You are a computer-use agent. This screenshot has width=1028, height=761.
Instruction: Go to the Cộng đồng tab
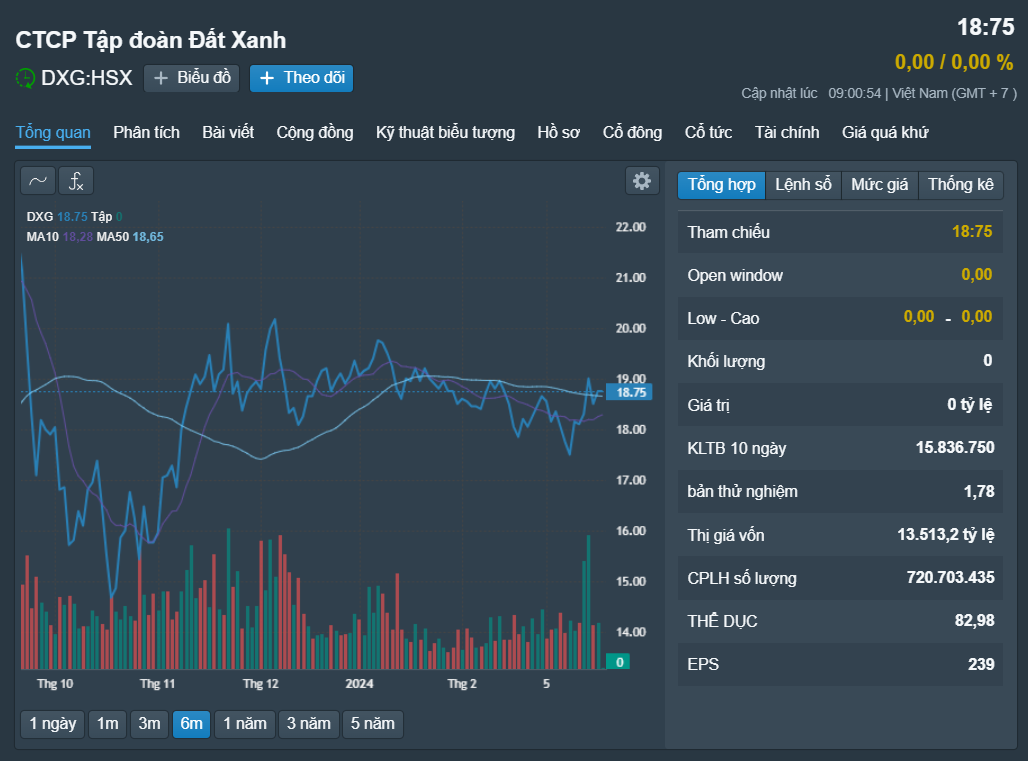coord(315,132)
